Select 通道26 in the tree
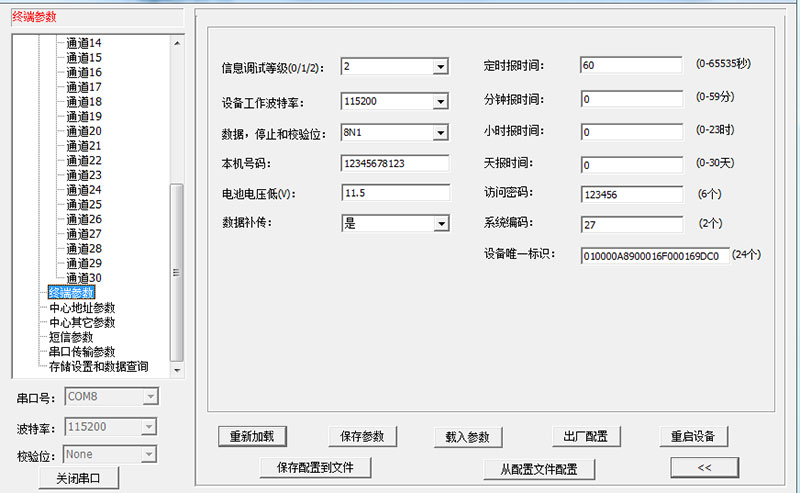800x493 pixels. [84, 219]
